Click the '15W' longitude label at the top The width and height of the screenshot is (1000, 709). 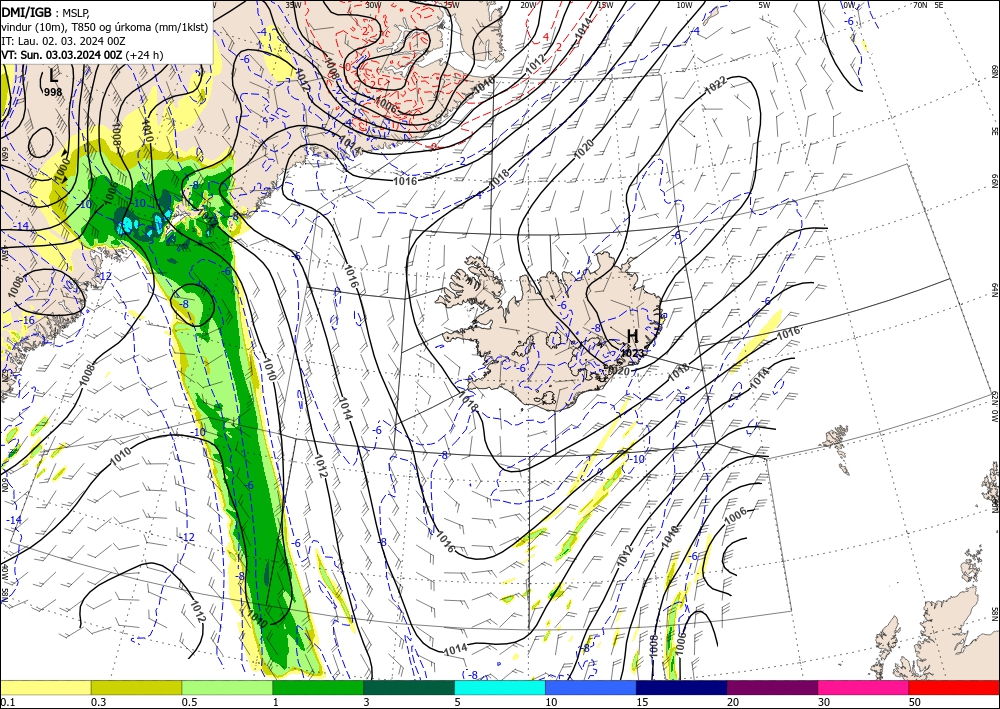click(606, 5)
